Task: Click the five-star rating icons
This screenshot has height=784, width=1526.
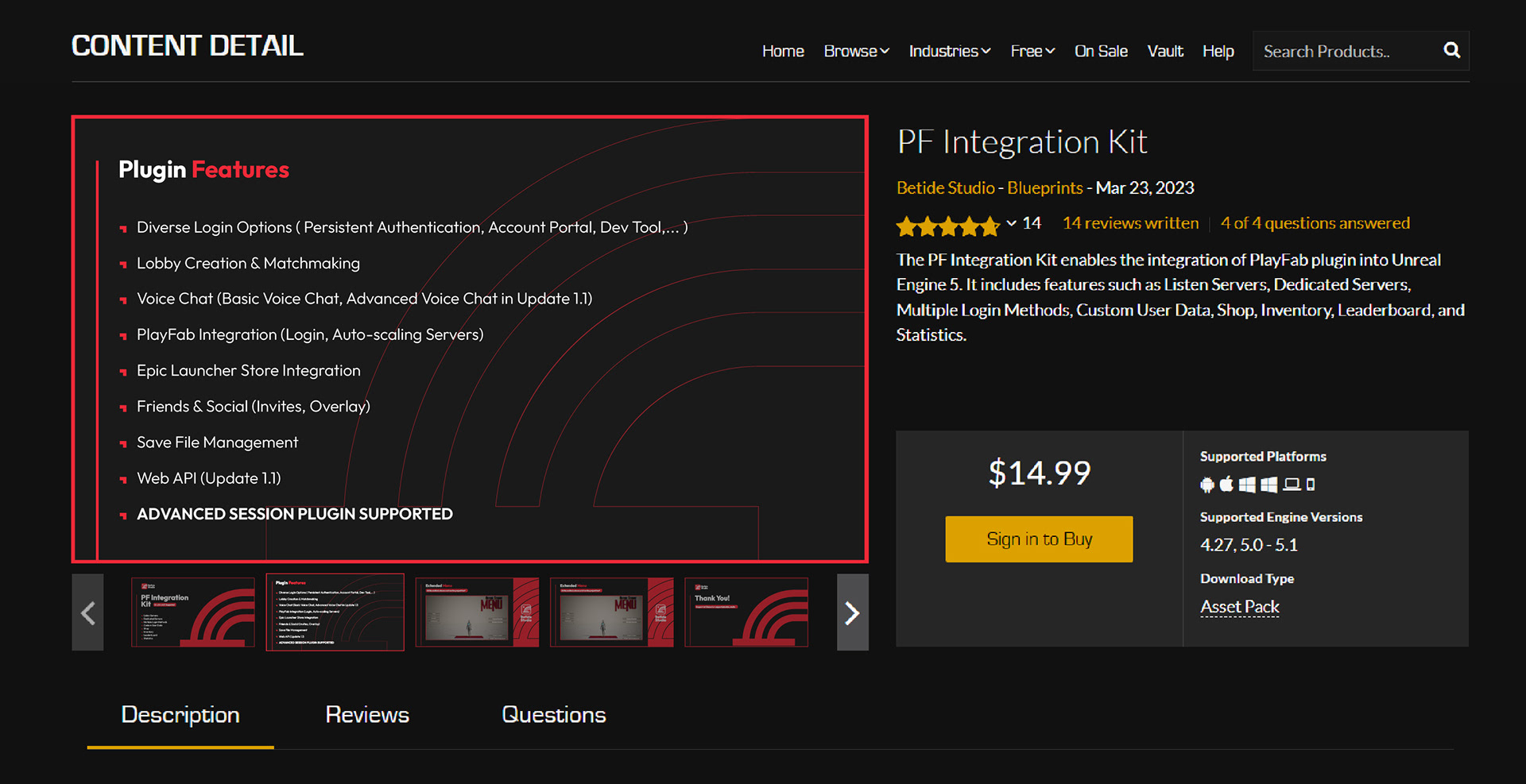Action: [x=947, y=226]
